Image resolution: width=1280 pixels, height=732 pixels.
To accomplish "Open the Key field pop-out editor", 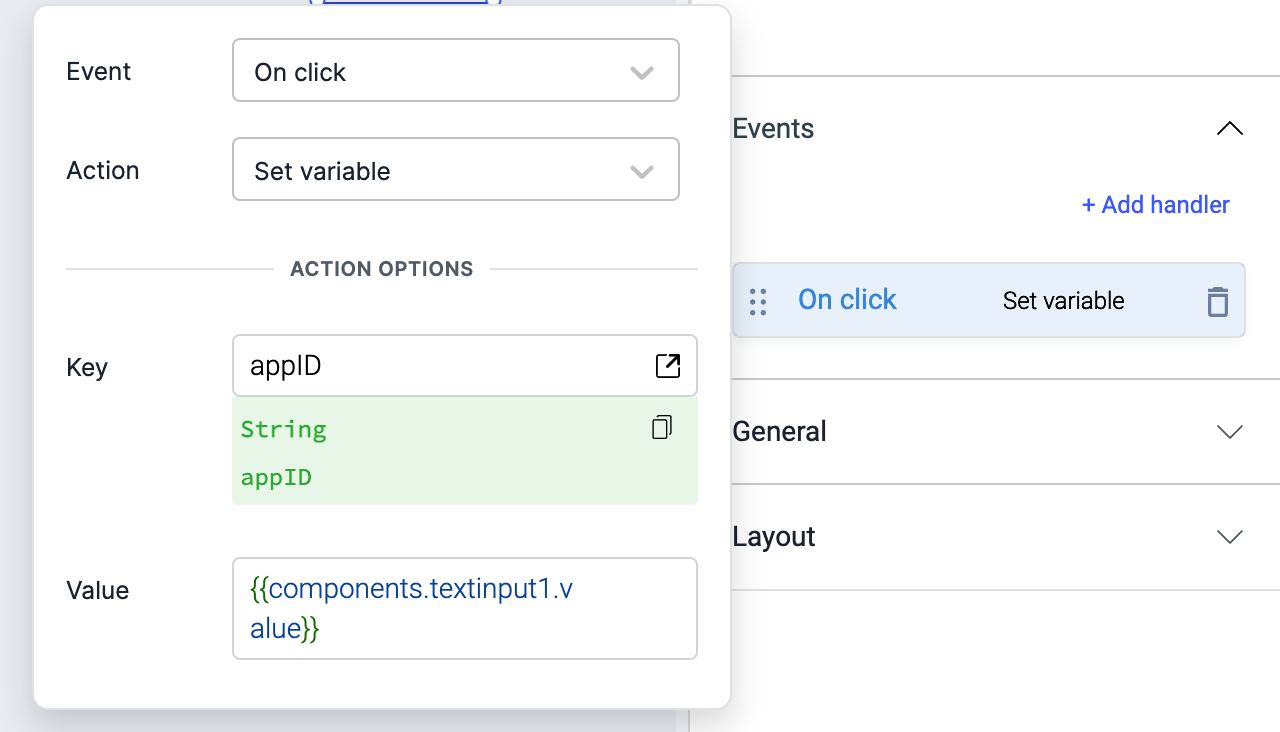I will [668, 366].
